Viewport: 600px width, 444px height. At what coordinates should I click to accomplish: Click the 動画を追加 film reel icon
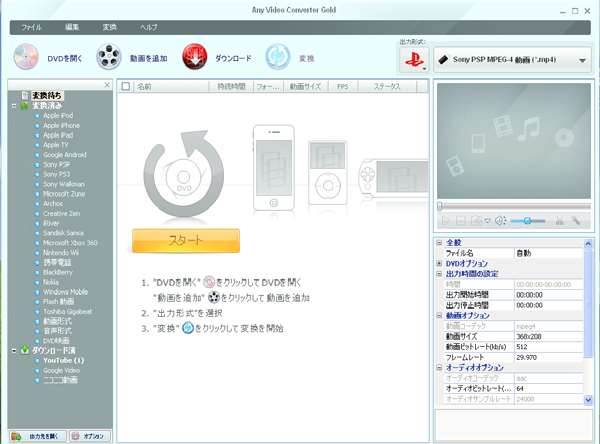pyautogui.click(x=109, y=57)
